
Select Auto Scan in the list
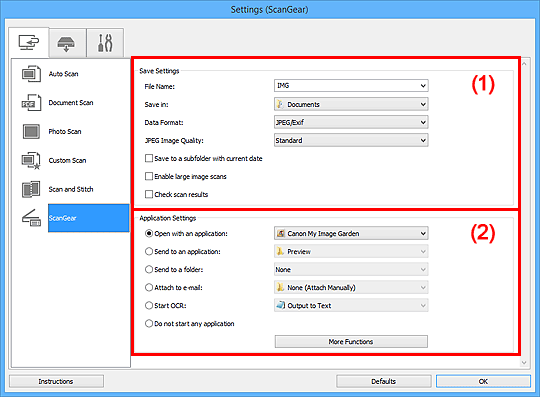[x=63, y=74]
